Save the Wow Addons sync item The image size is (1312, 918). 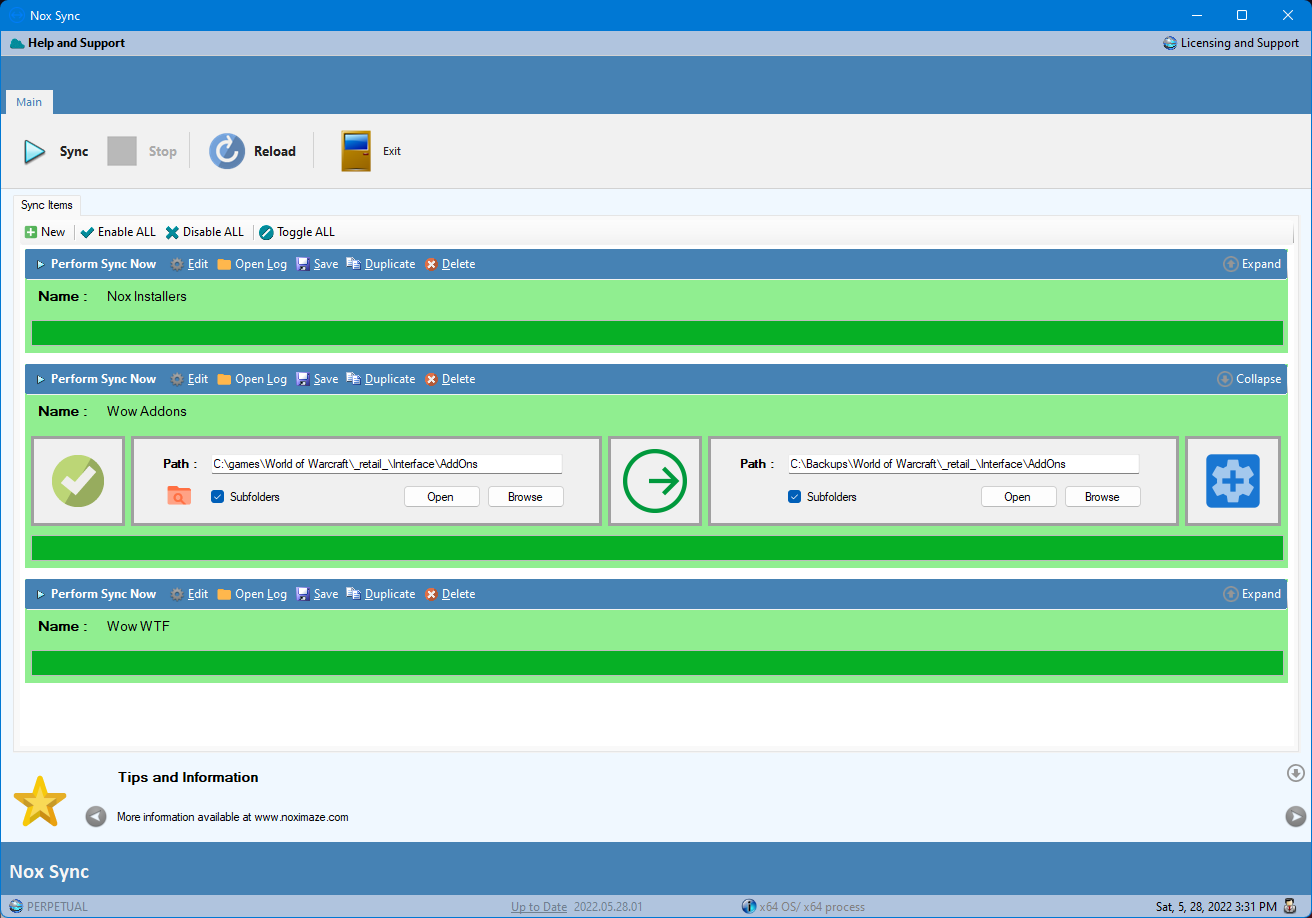[317, 379]
